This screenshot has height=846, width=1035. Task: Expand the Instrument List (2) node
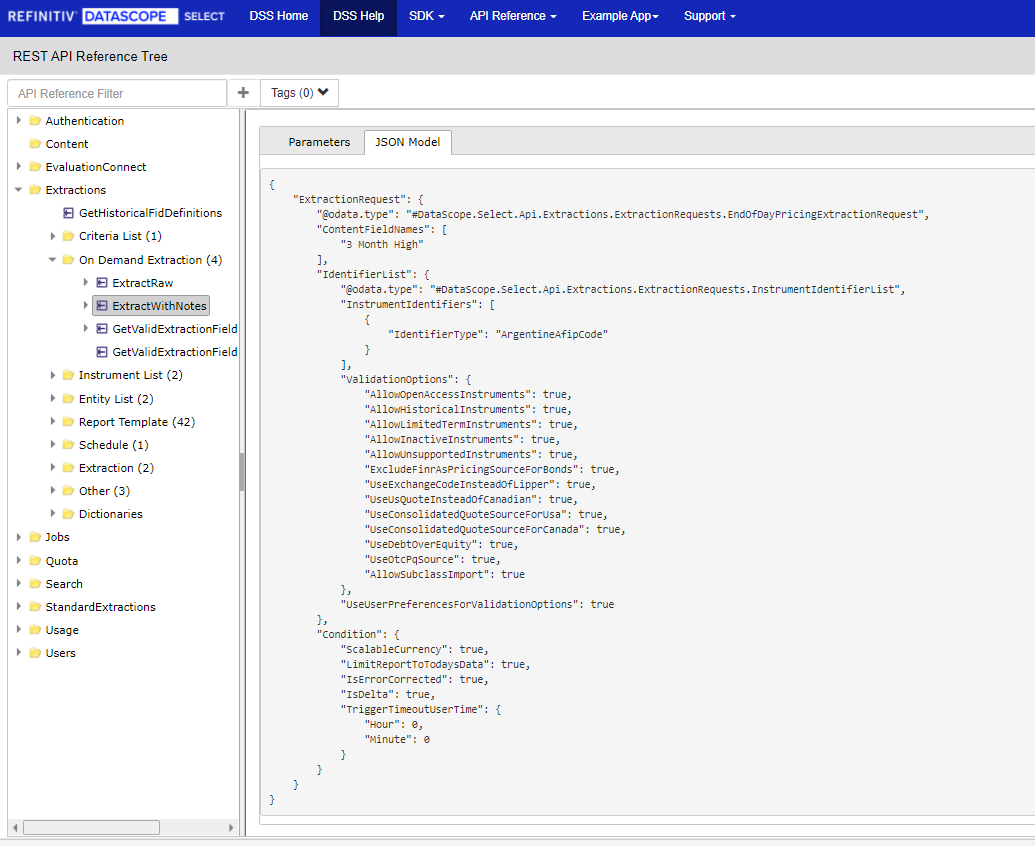coord(53,375)
